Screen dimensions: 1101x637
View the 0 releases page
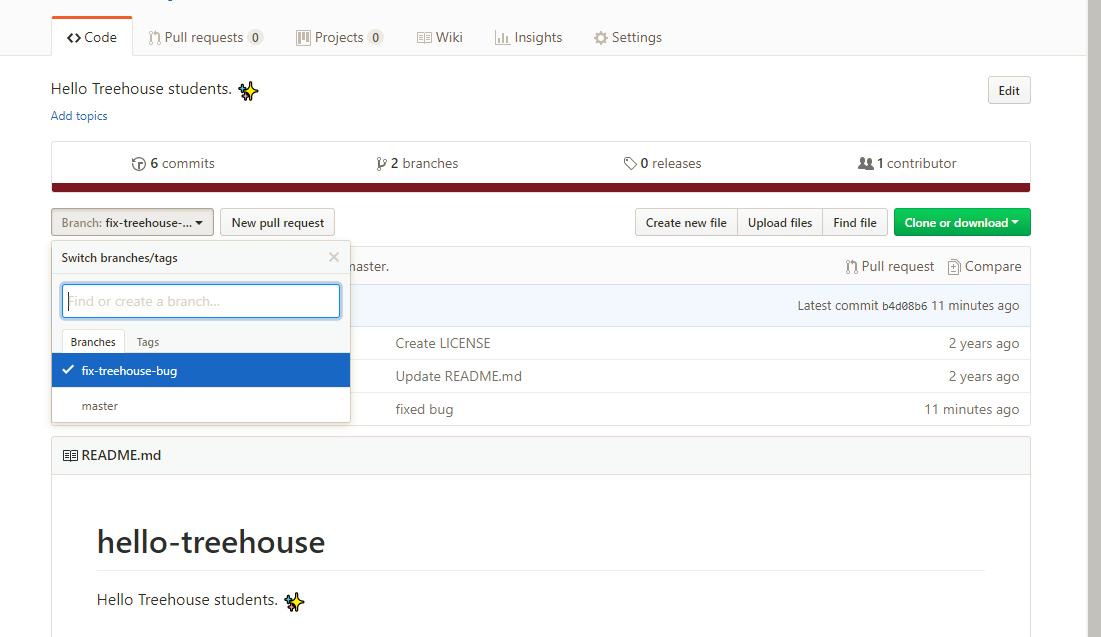tap(662, 164)
